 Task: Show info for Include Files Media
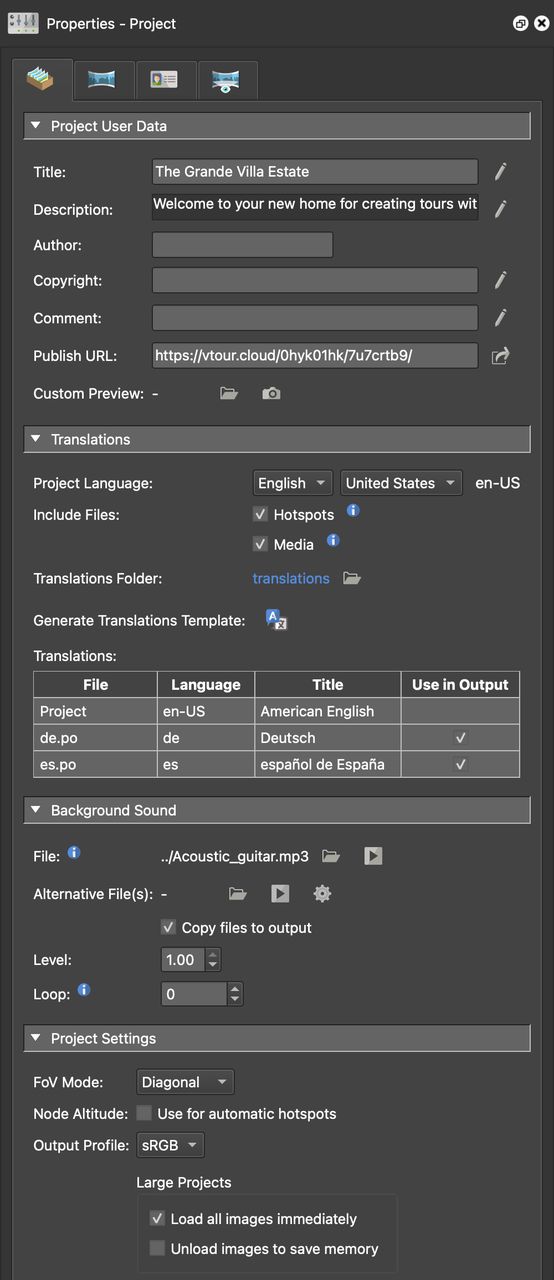(x=333, y=540)
